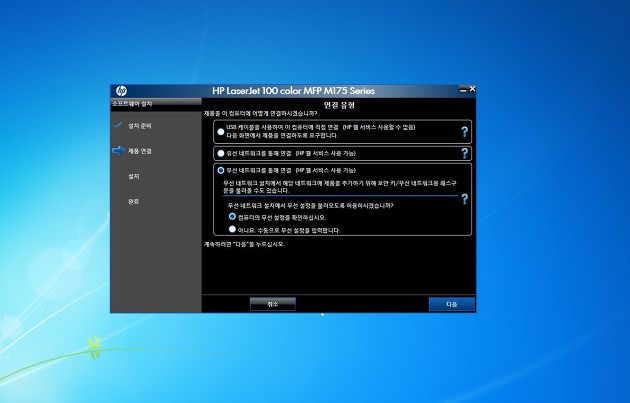Click the 설치 step in the sidebar

click(x=134, y=176)
